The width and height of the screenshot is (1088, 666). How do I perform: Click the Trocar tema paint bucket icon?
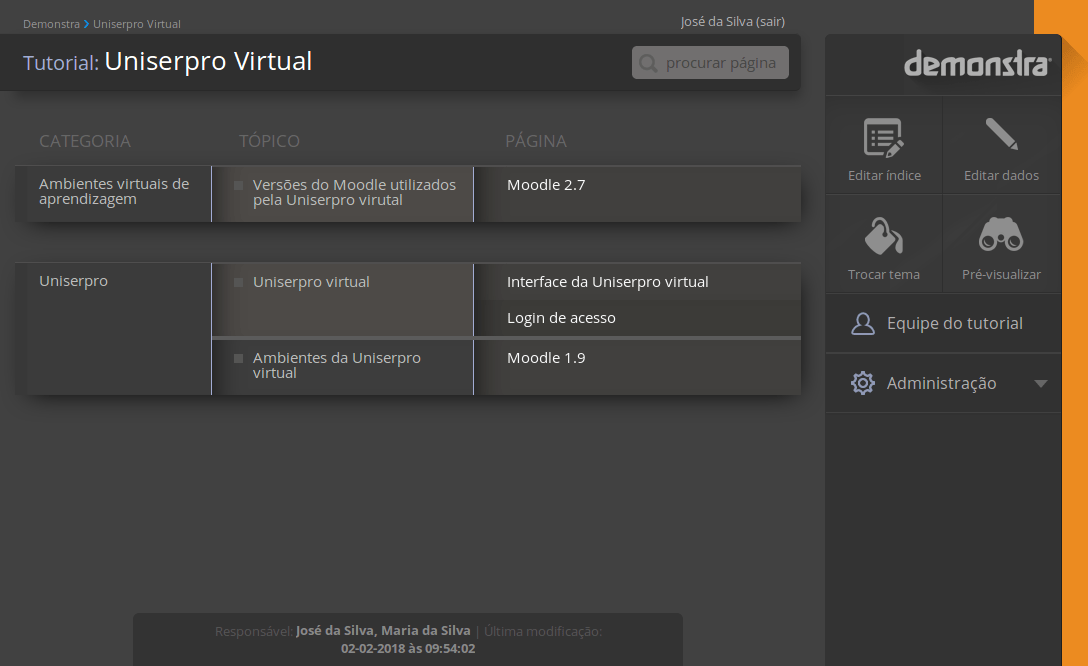(884, 236)
